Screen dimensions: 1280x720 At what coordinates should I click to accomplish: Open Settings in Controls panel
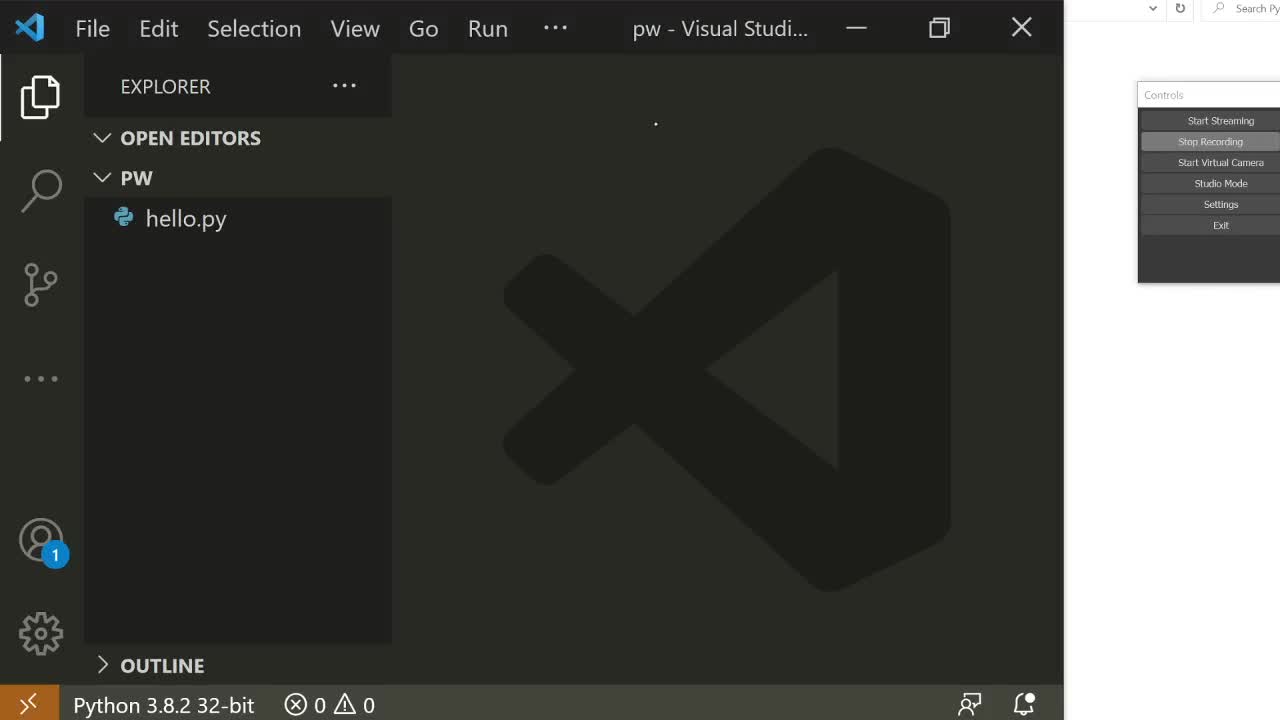tap(1211, 205)
